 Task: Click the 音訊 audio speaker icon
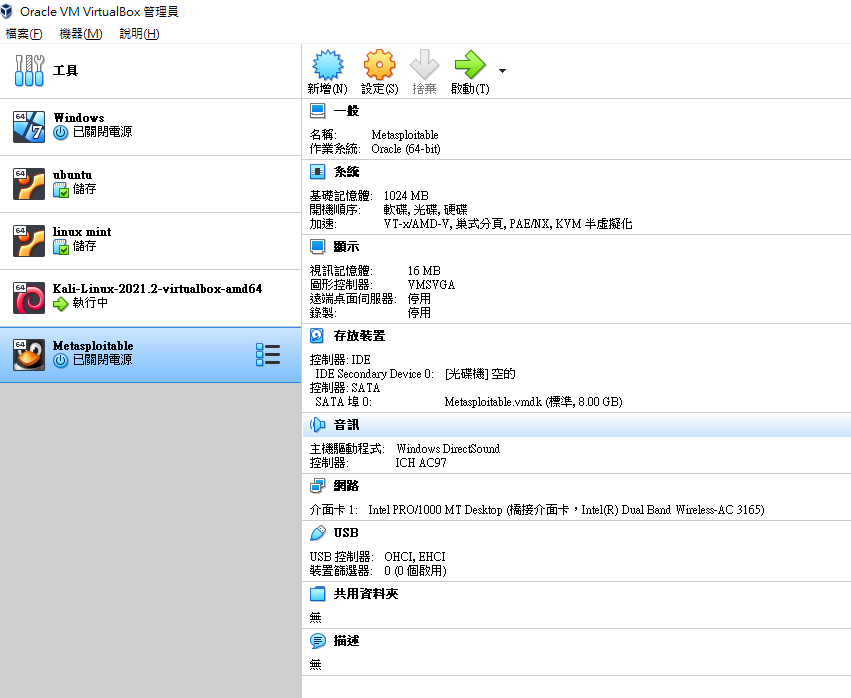(317, 424)
